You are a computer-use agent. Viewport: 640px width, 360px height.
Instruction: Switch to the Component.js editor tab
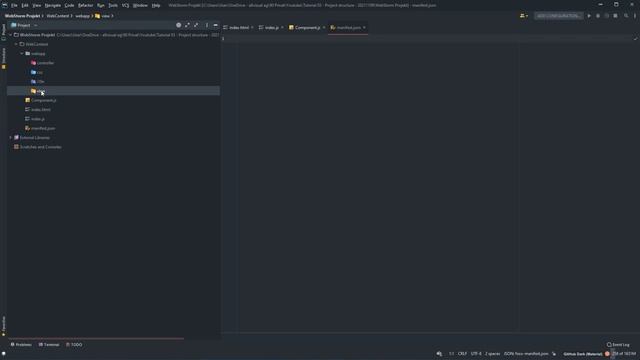[x=307, y=27]
